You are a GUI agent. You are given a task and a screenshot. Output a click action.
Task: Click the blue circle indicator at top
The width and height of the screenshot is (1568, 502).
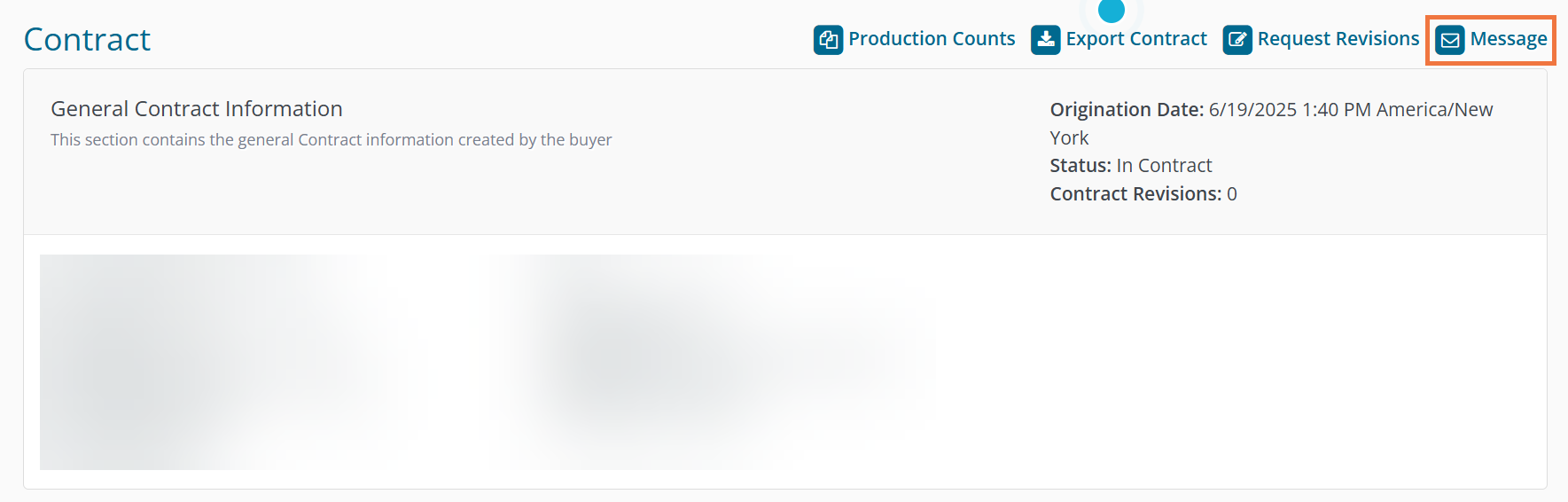[1112, 10]
